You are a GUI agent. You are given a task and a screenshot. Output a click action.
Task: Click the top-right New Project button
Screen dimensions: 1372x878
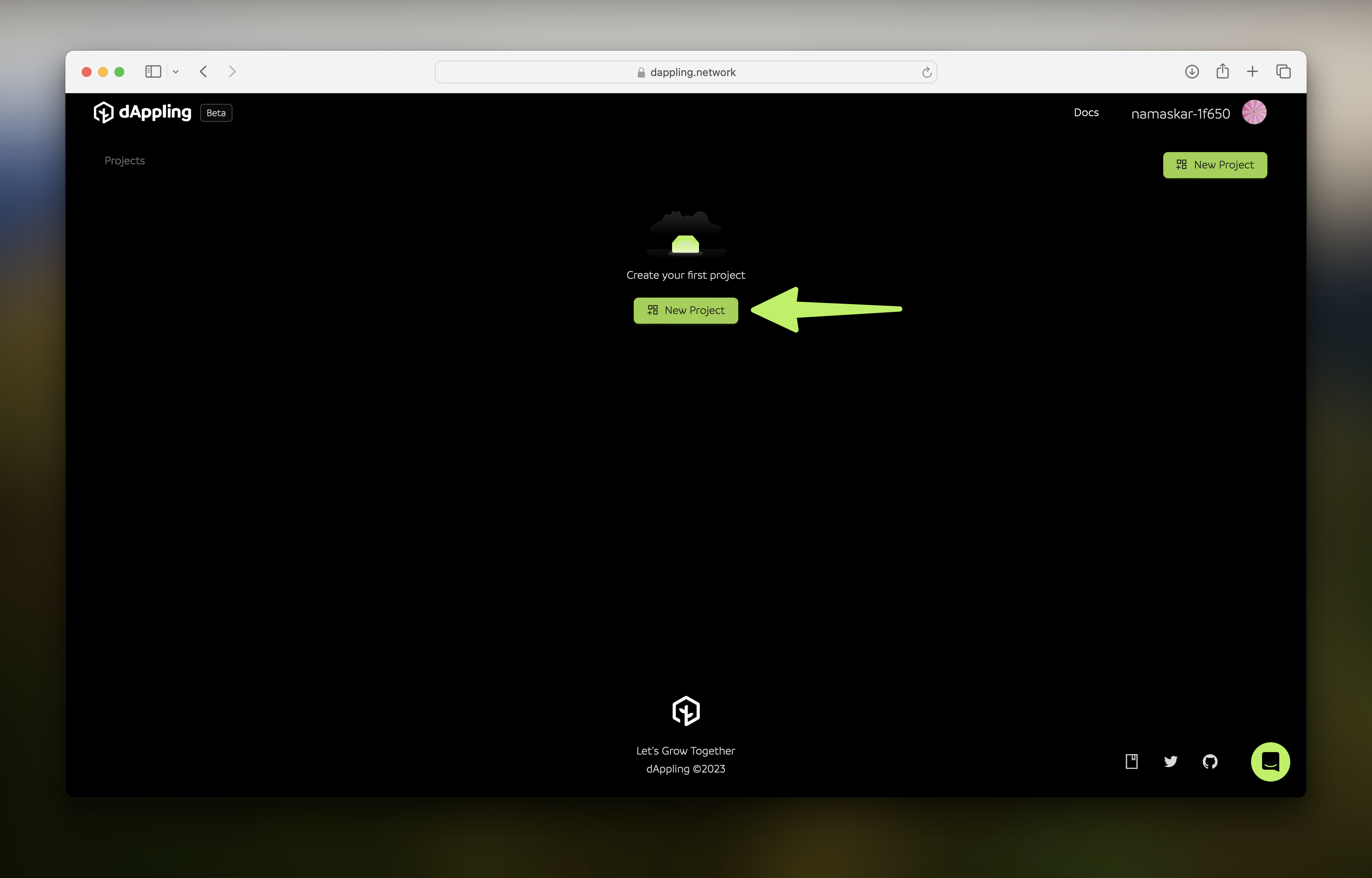(1215, 165)
